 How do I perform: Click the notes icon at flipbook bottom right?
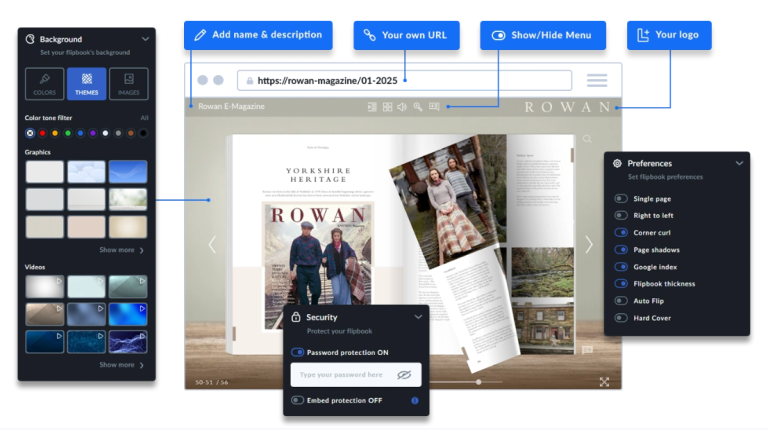tap(587, 350)
